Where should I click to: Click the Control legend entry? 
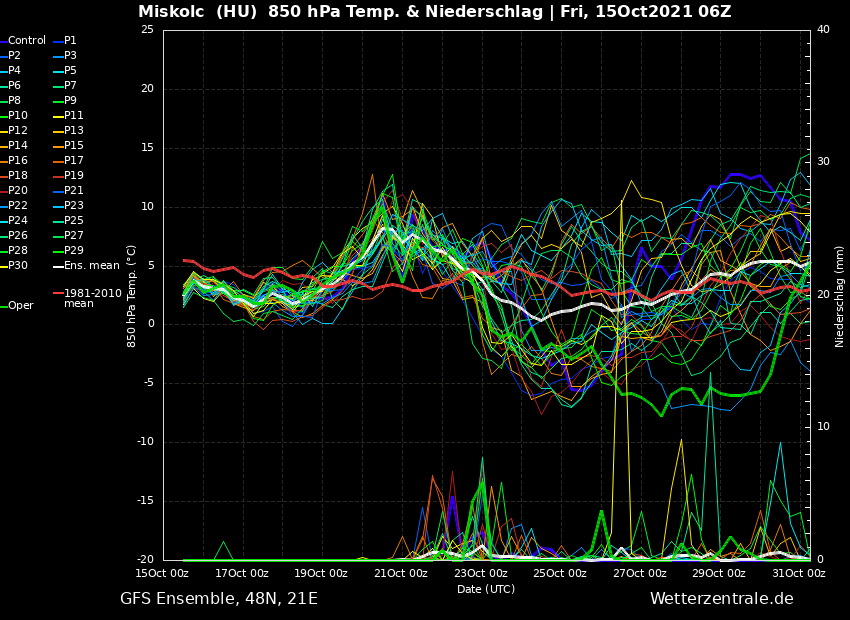coord(27,41)
